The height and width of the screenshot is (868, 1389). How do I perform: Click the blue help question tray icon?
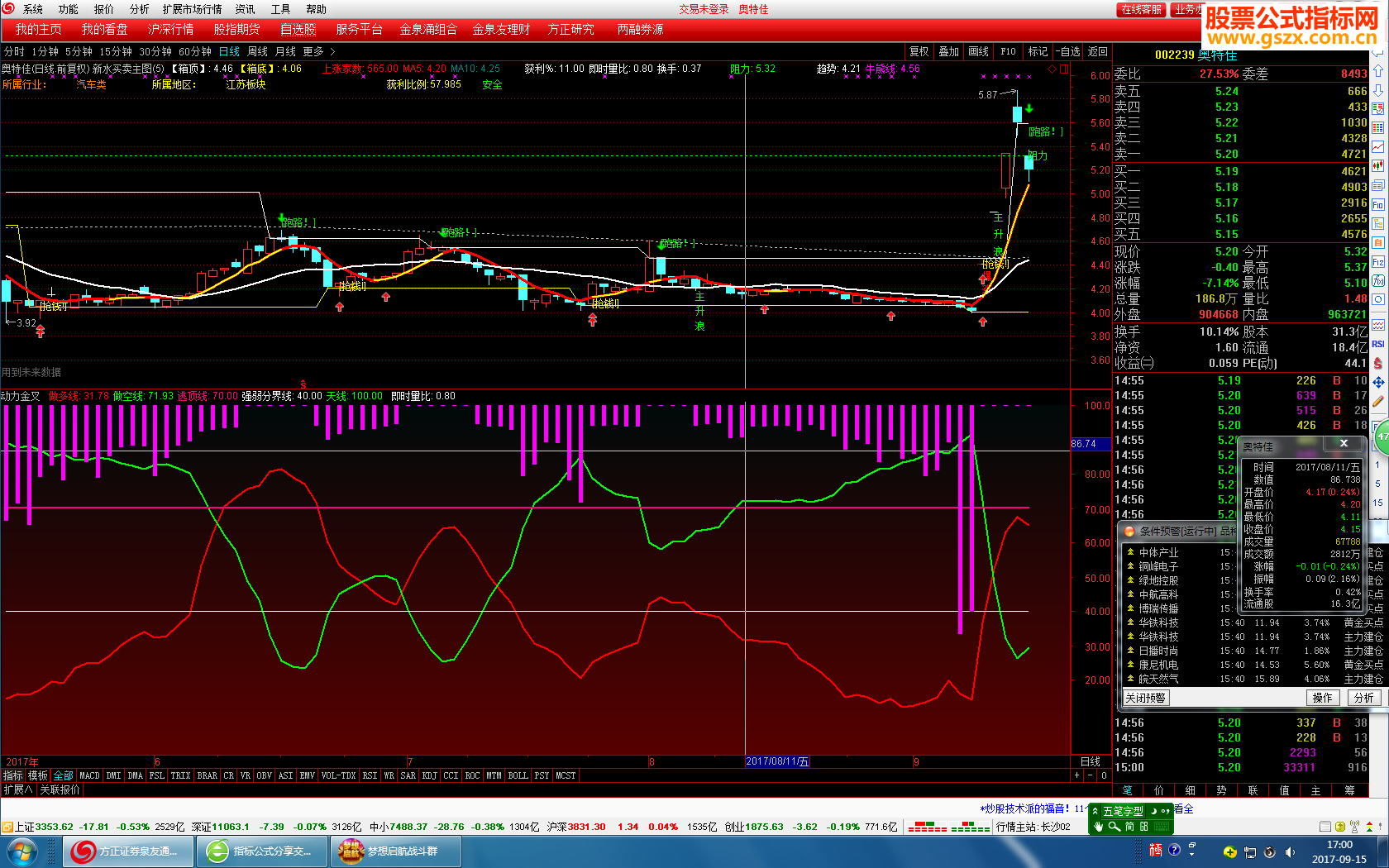pos(1174,850)
